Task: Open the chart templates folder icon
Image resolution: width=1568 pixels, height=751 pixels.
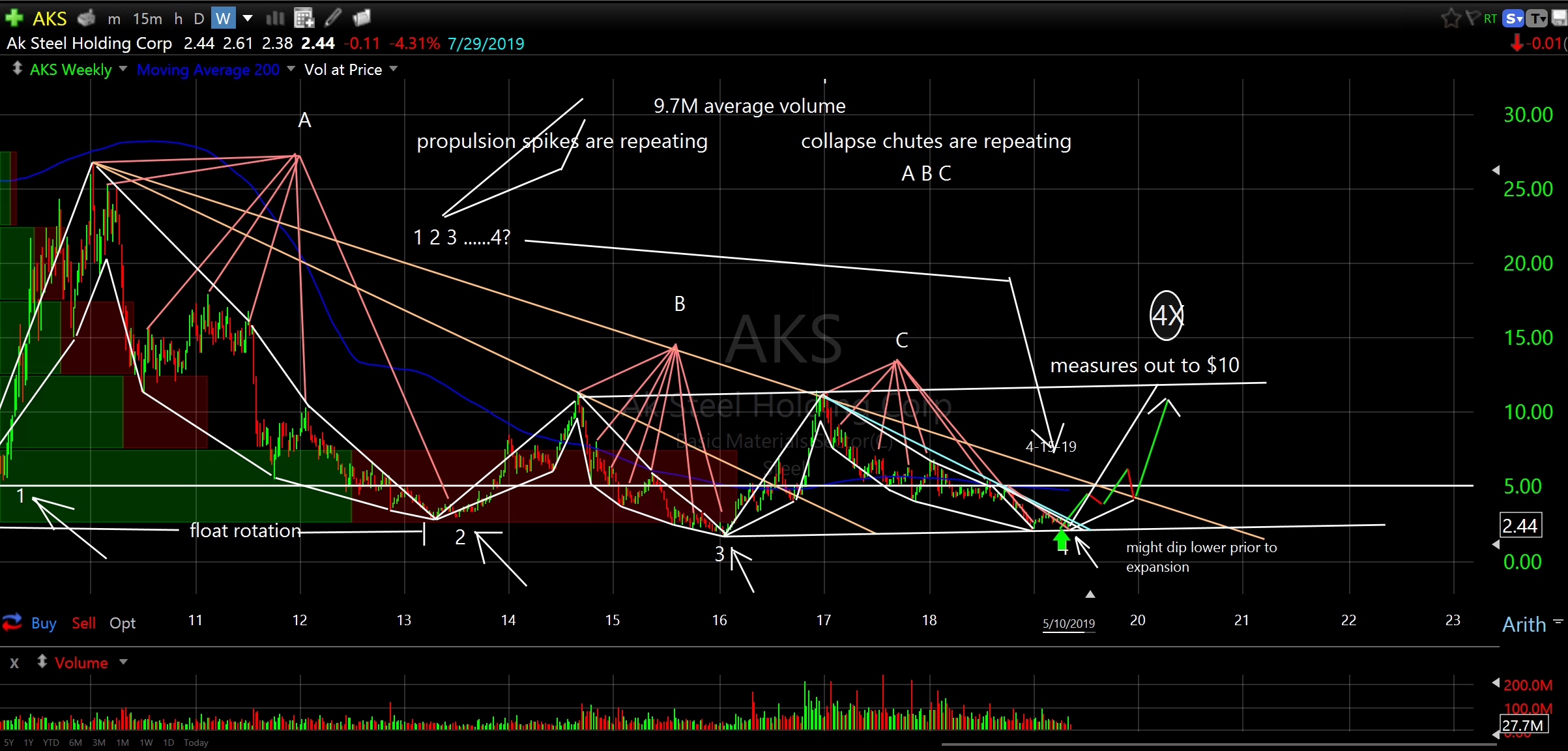Action: [361, 18]
